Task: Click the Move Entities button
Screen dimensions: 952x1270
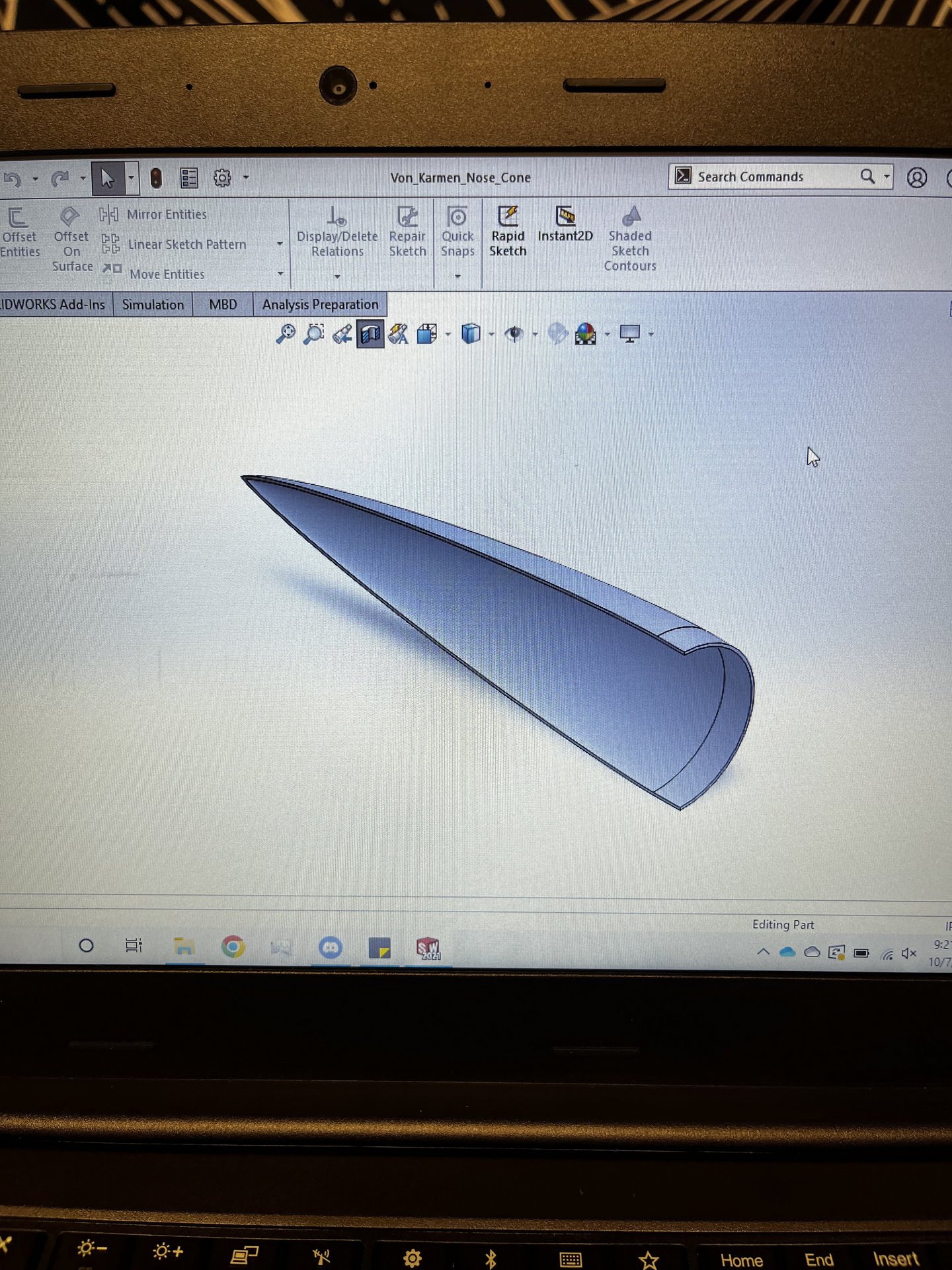Action: 167,274
